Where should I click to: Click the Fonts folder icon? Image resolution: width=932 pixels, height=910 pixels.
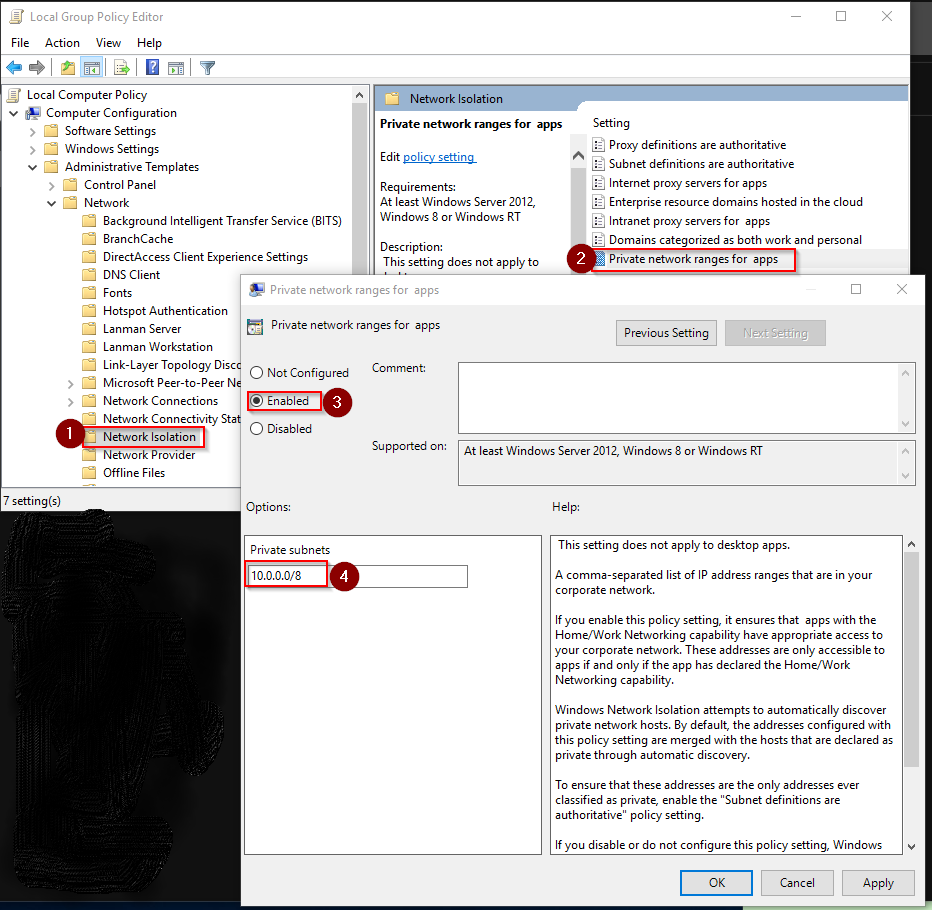coord(89,293)
